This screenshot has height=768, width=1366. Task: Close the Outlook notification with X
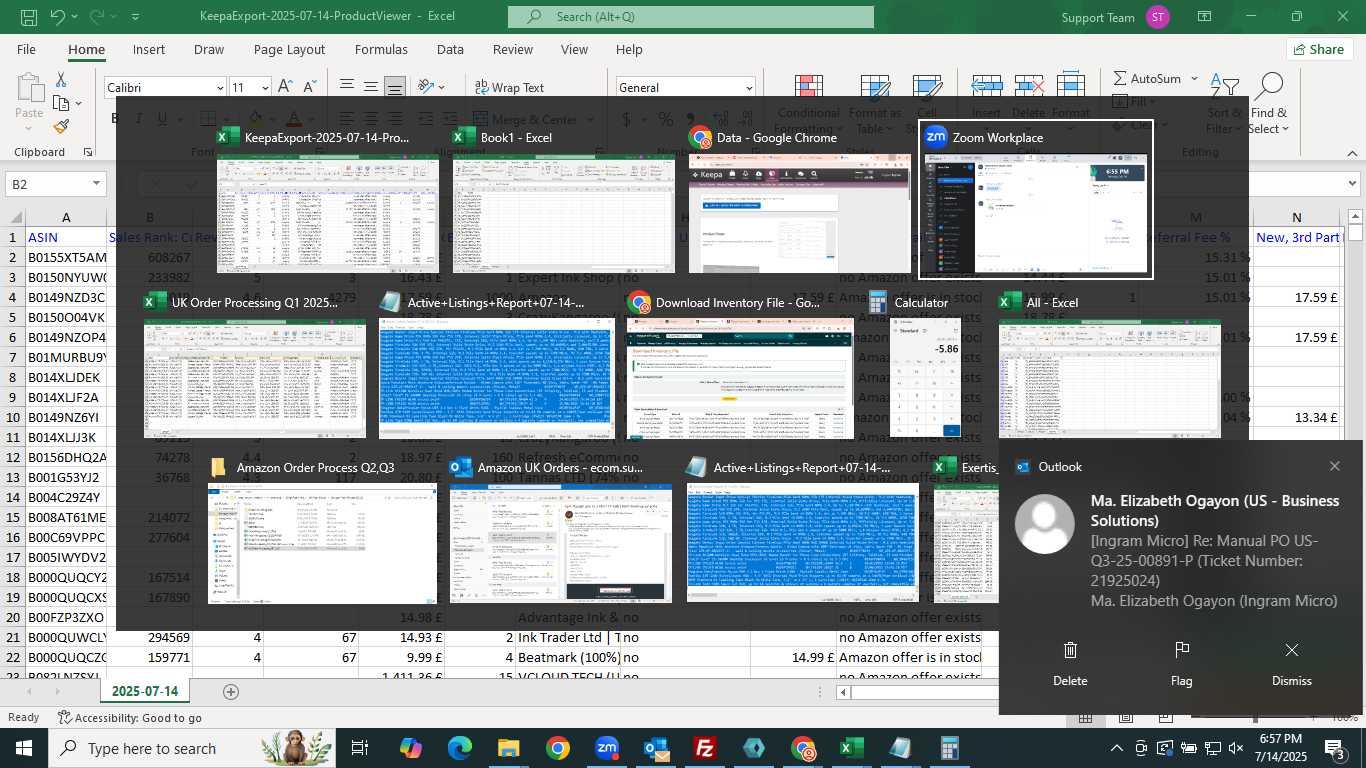[x=1334, y=466]
